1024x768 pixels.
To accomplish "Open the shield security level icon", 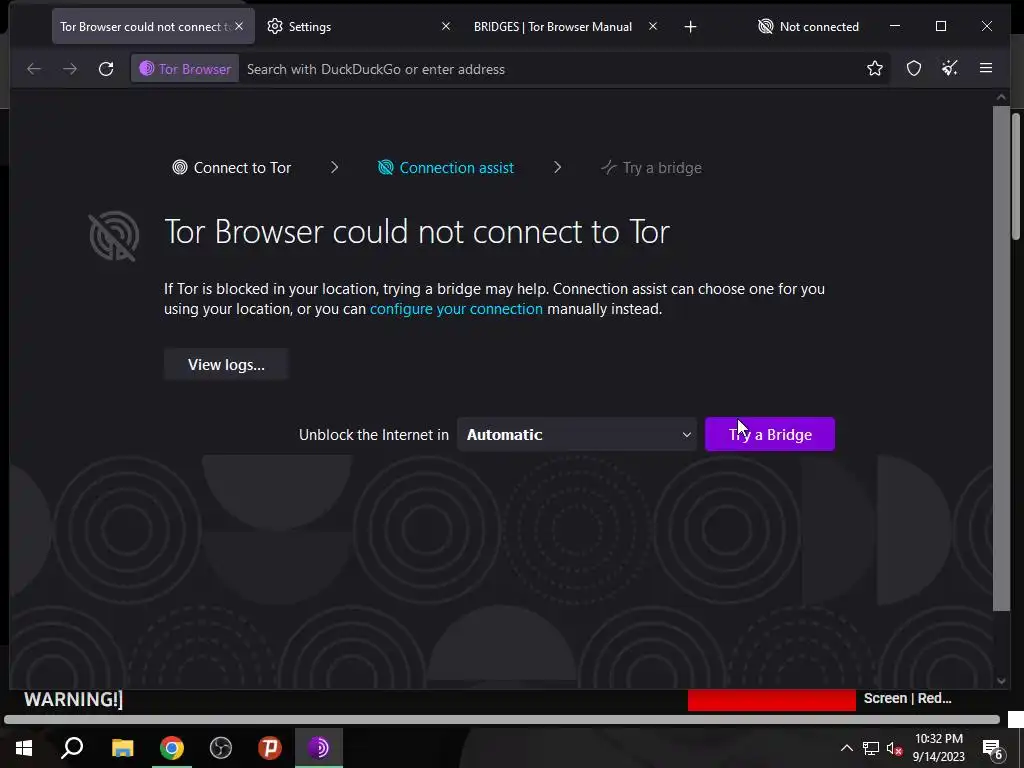I will (x=914, y=69).
